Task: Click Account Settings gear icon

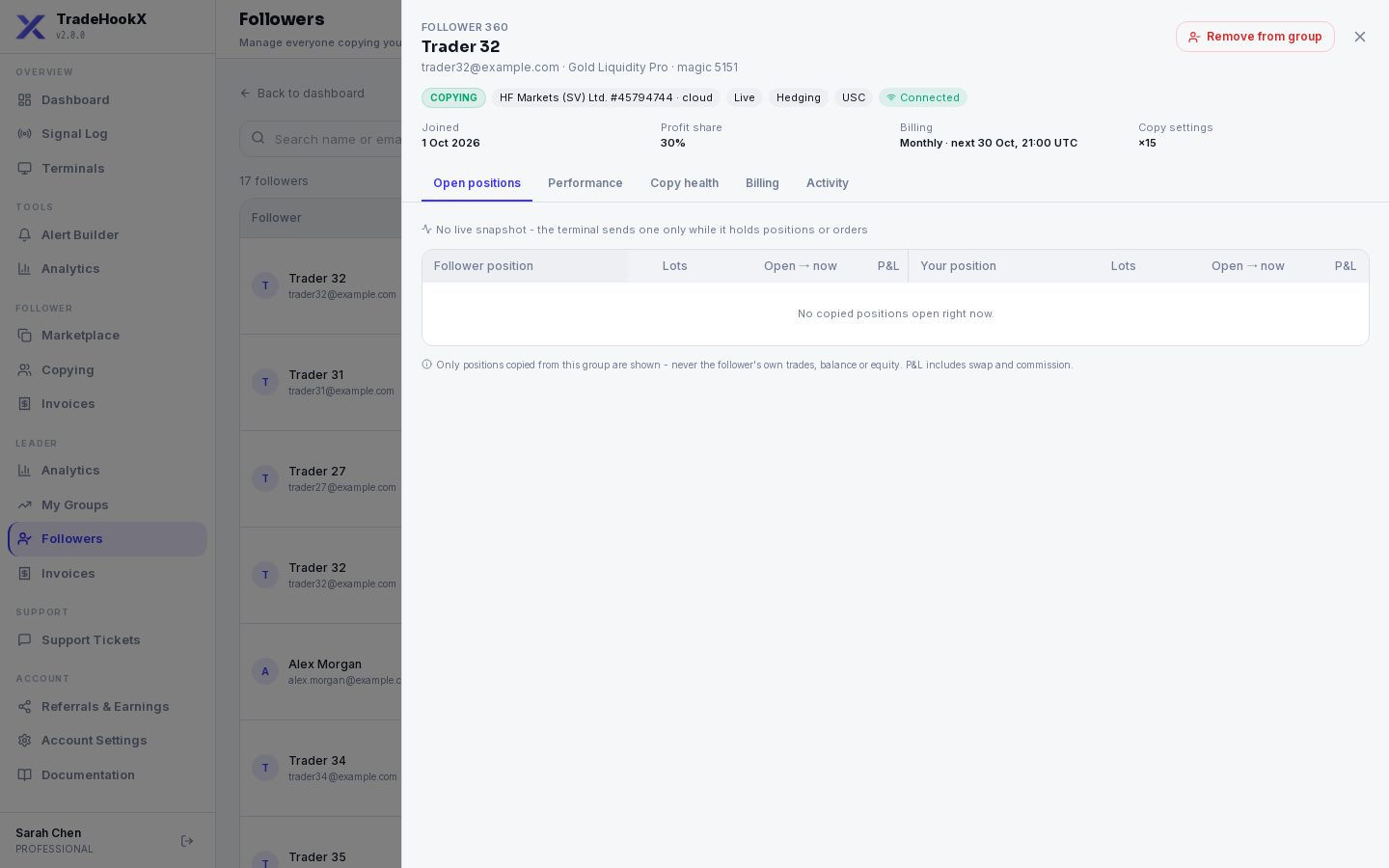Action: pyautogui.click(x=25, y=741)
